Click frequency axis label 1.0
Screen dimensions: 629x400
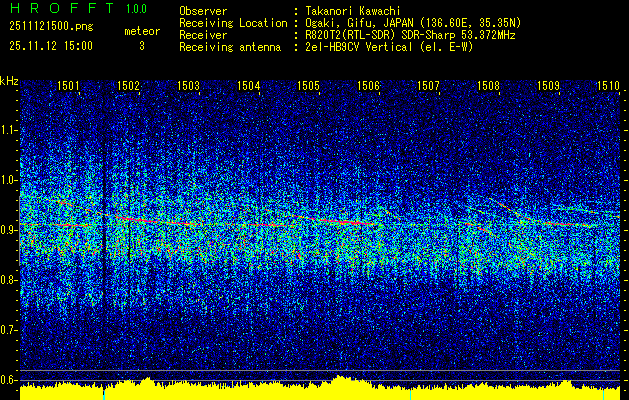pos(7,180)
